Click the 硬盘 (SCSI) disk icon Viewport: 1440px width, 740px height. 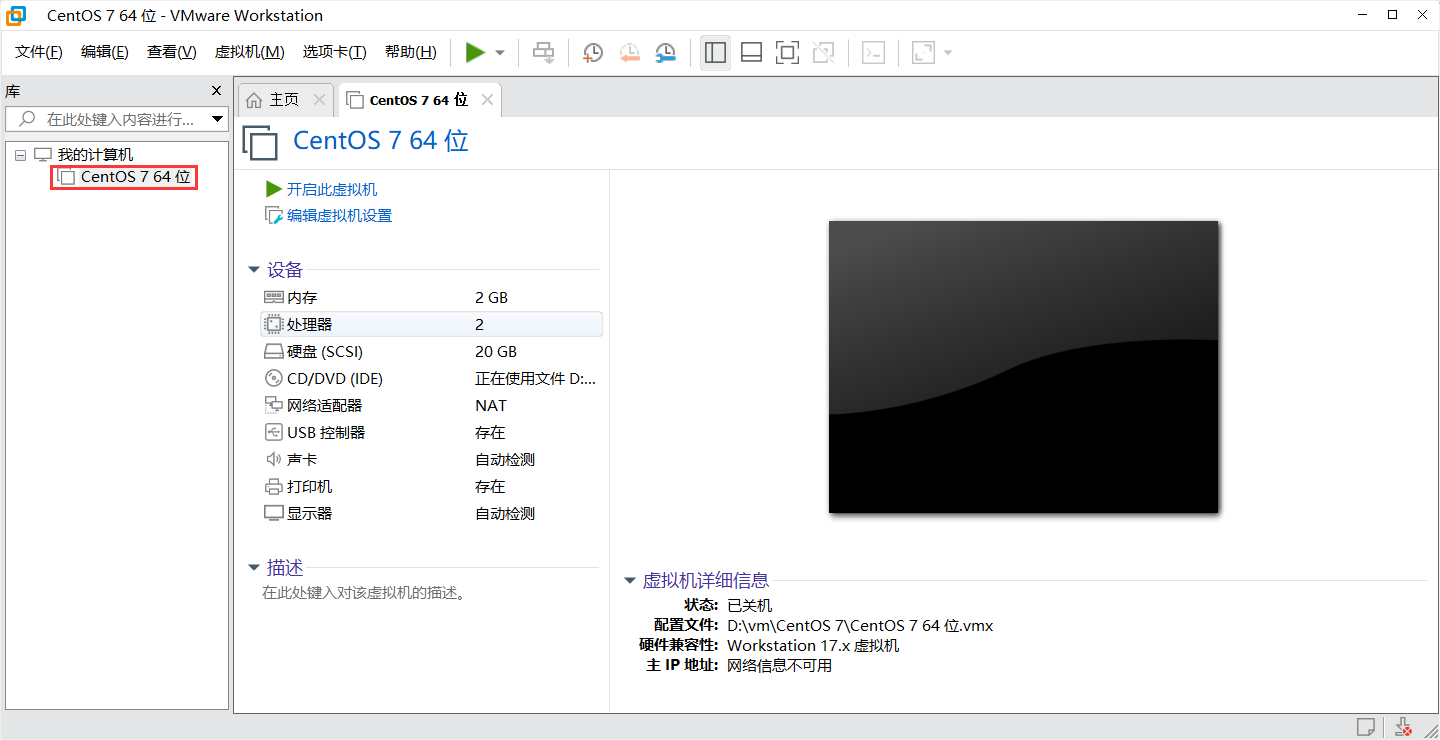274,352
